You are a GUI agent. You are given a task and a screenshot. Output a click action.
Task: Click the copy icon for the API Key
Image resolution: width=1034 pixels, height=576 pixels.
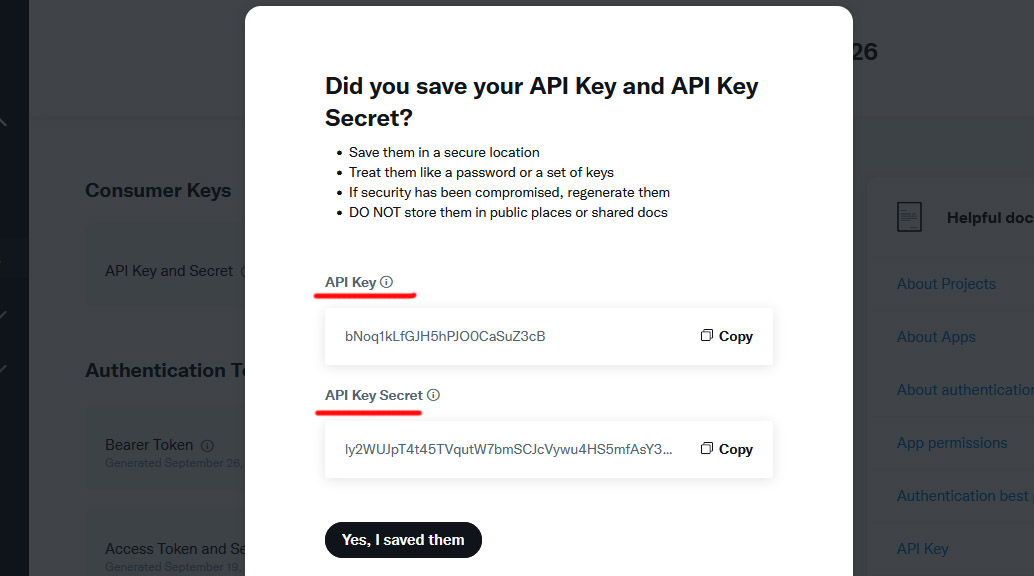[x=707, y=336]
